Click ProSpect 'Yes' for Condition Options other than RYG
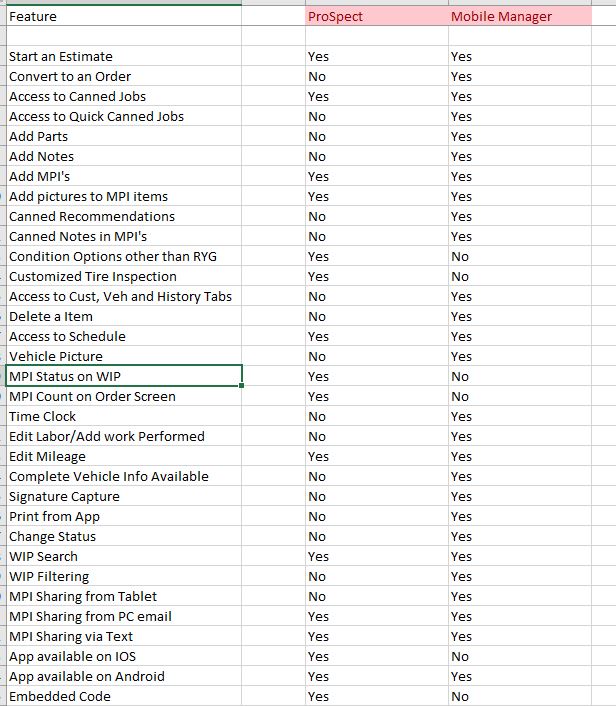This screenshot has height=706, width=616. click(377, 256)
